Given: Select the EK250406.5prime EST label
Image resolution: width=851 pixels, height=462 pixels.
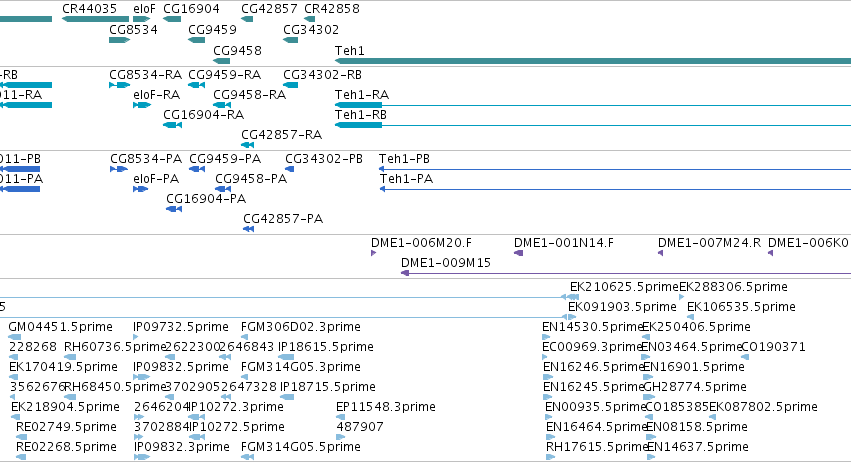Looking at the screenshot, I should click(x=696, y=327).
